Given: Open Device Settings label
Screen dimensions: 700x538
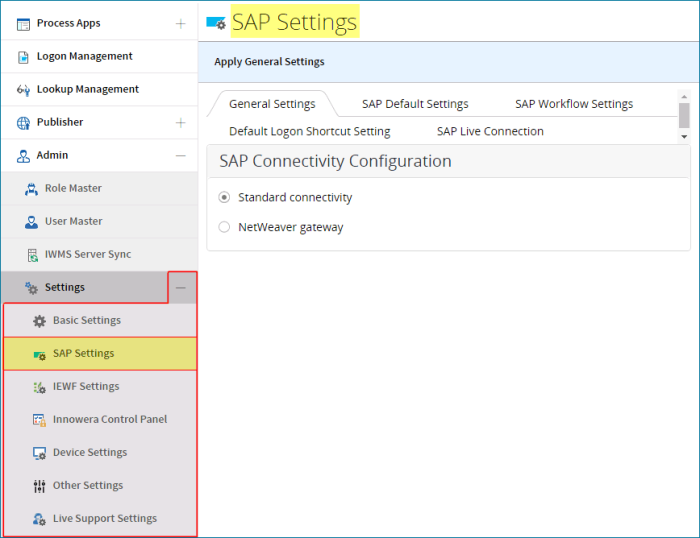Looking at the screenshot, I should 90,452.
